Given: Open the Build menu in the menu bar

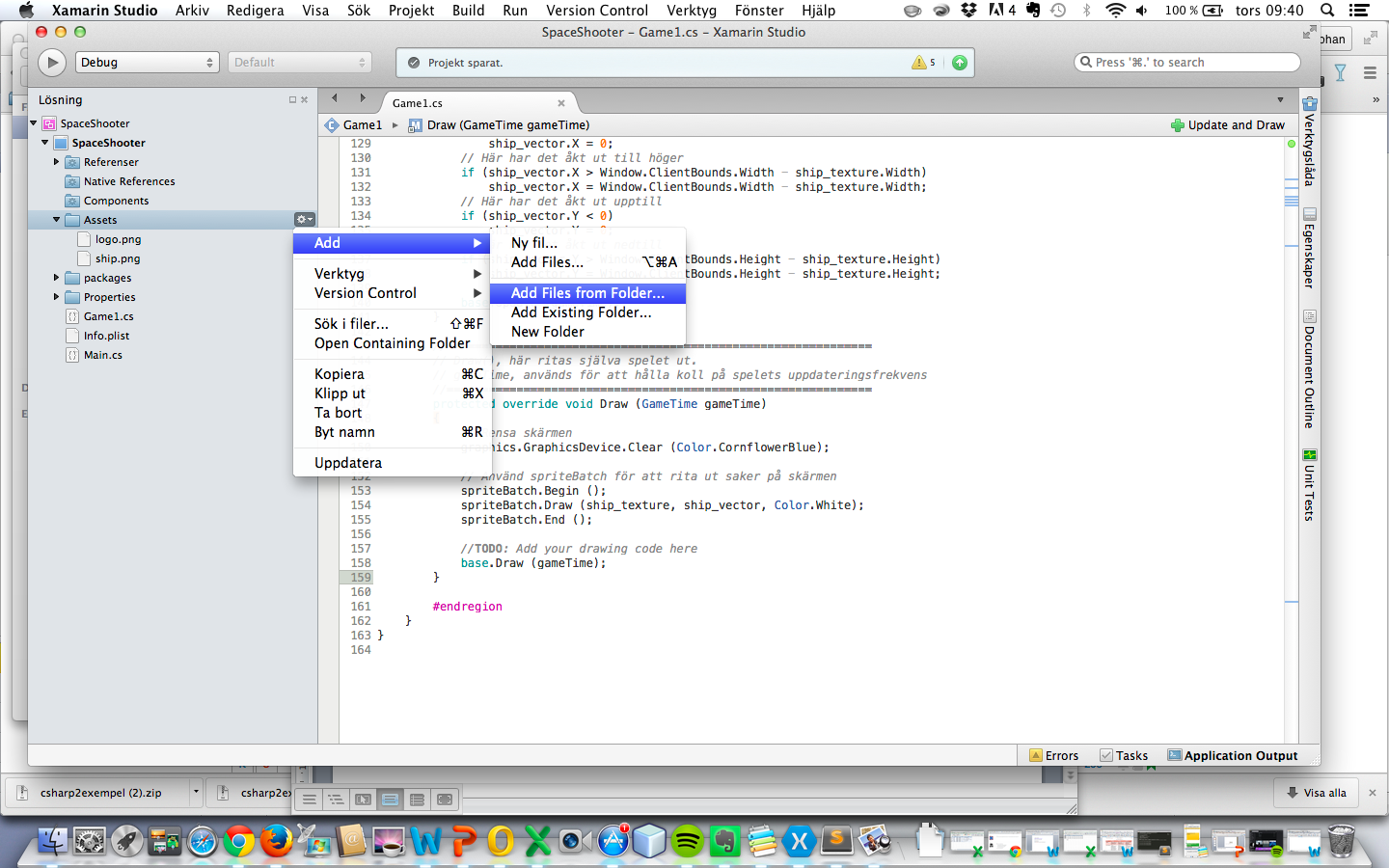Looking at the screenshot, I should [469, 11].
